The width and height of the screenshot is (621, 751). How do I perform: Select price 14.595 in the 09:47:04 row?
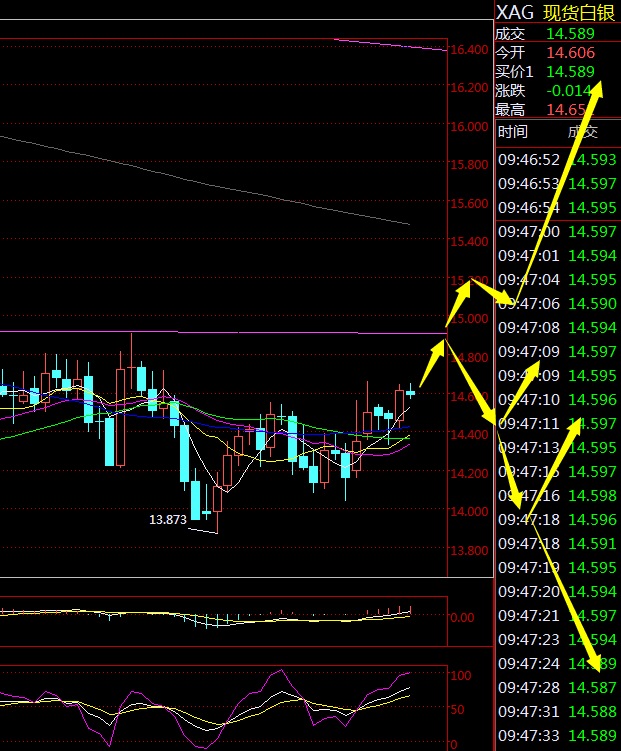(x=592, y=280)
